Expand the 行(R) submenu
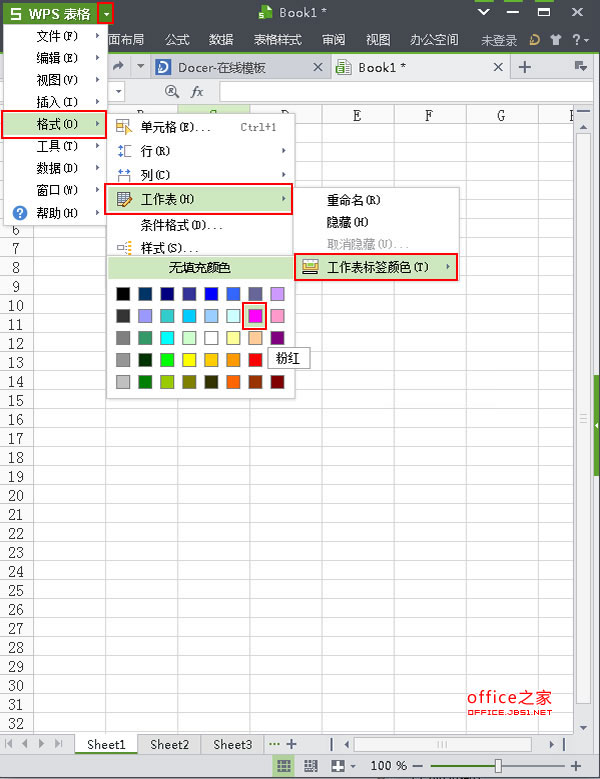This screenshot has height=779, width=600. tap(200, 151)
